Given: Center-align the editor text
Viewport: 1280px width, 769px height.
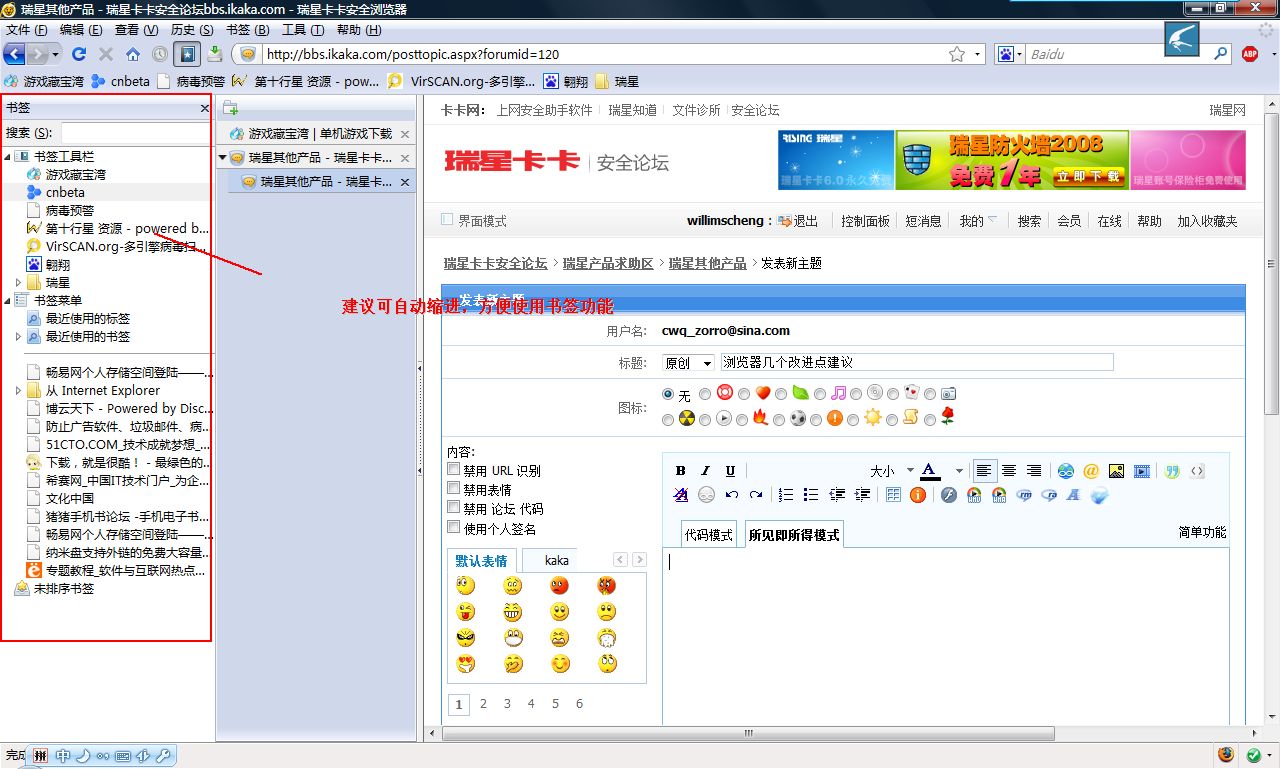Looking at the screenshot, I should 1009,471.
